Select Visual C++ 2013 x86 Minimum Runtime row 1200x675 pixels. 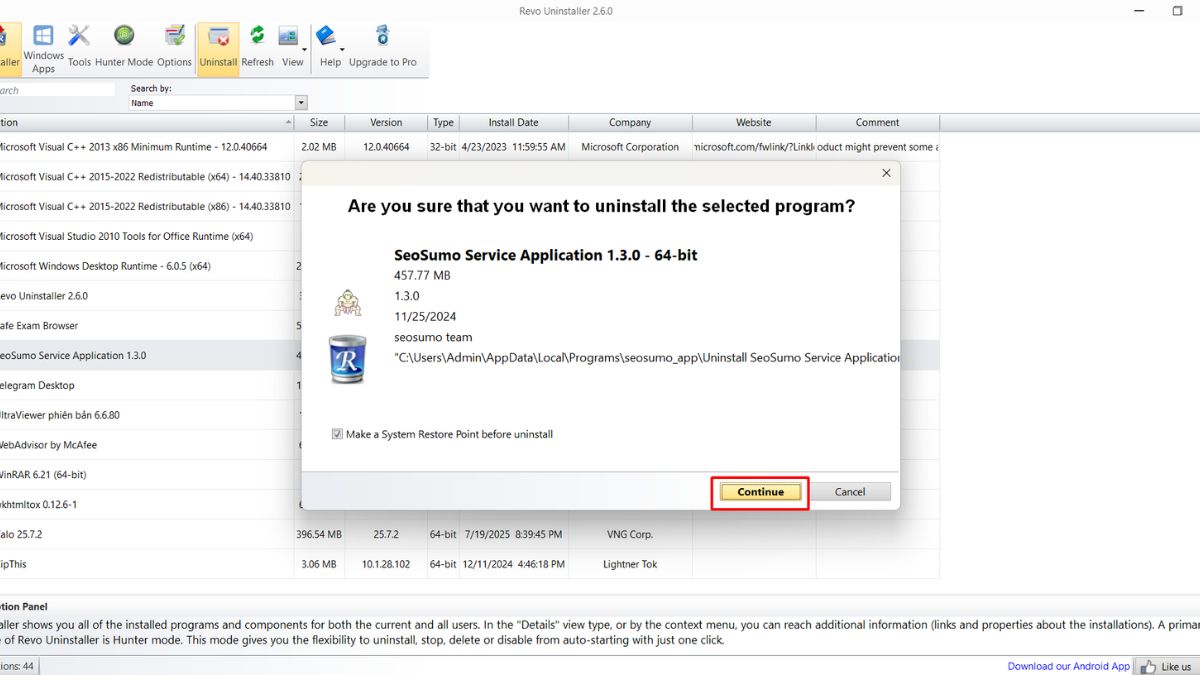469,147
